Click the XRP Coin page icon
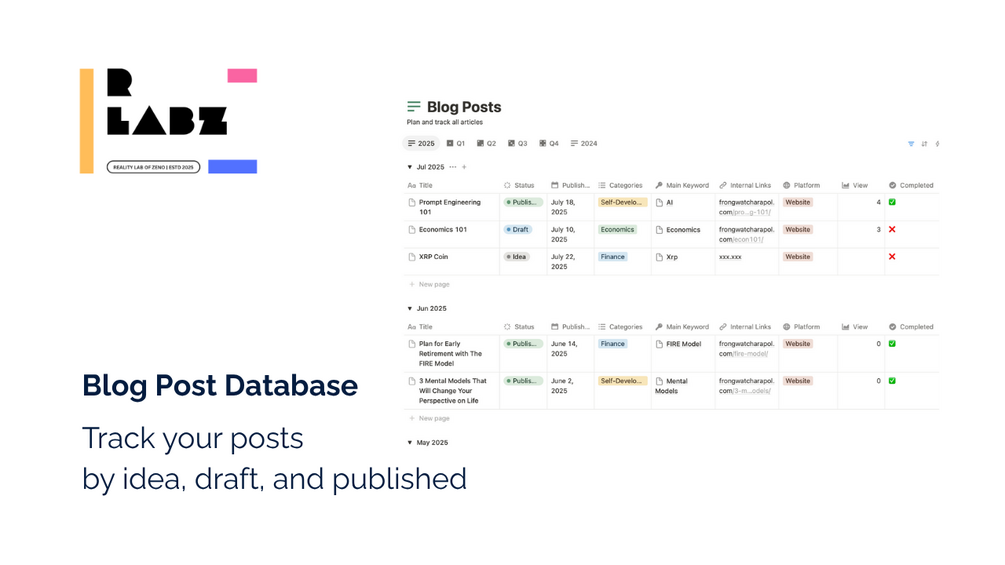The width and height of the screenshot is (1005, 565). (x=412, y=257)
